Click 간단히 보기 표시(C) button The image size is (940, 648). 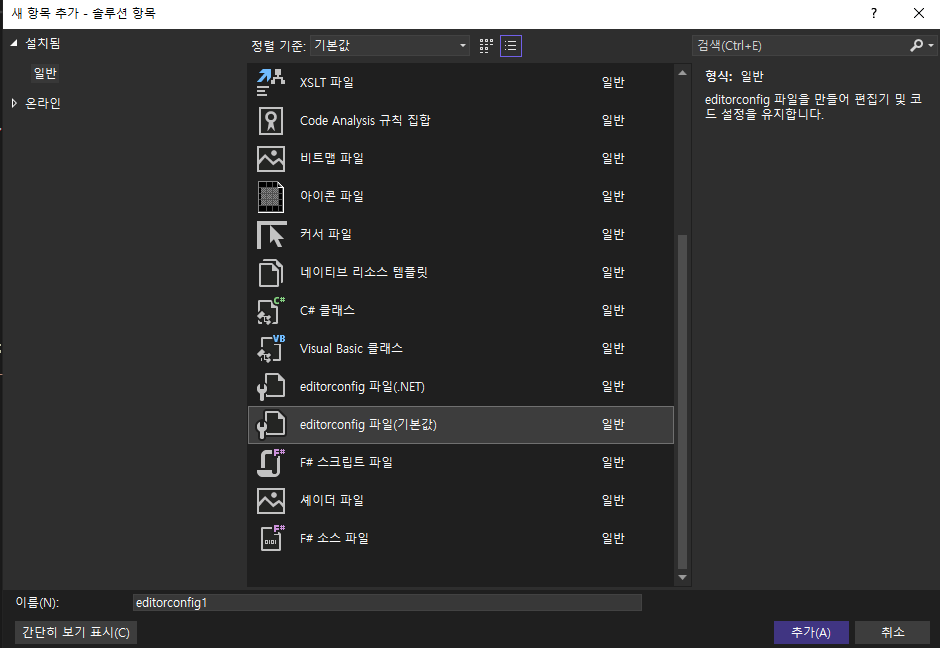pos(76,632)
